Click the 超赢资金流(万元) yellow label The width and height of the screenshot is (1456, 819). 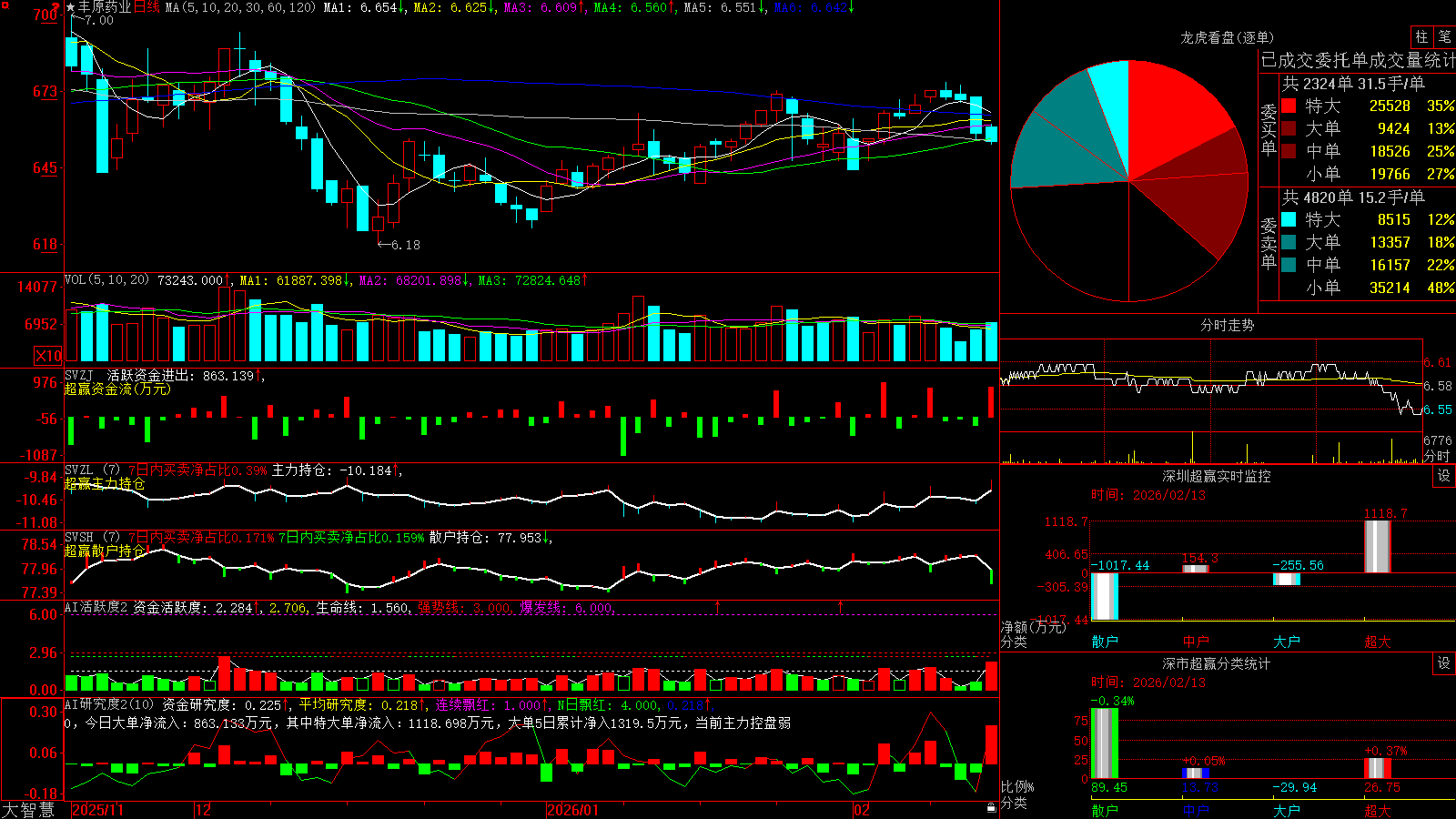[117, 389]
